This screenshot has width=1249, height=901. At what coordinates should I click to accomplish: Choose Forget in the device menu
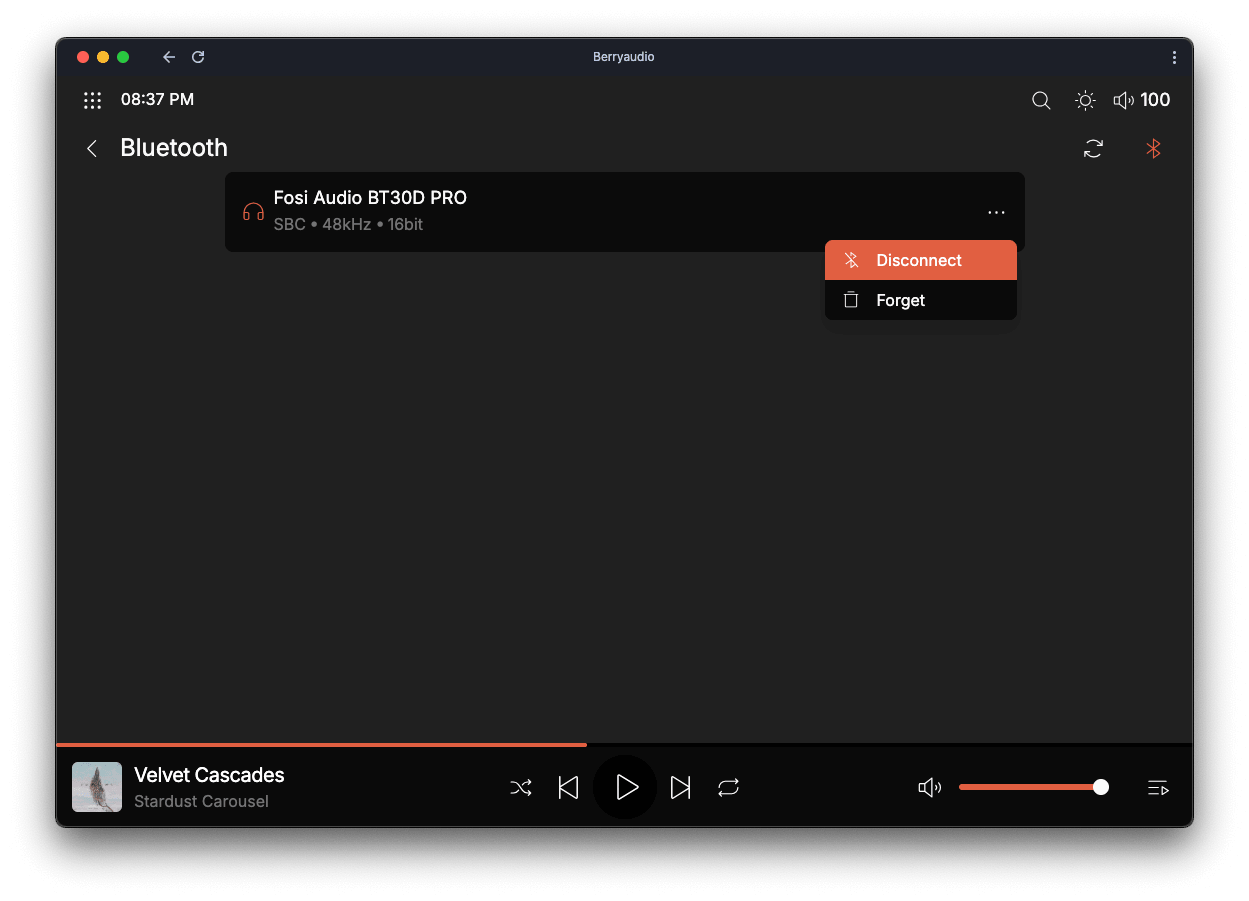[x=900, y=300]
